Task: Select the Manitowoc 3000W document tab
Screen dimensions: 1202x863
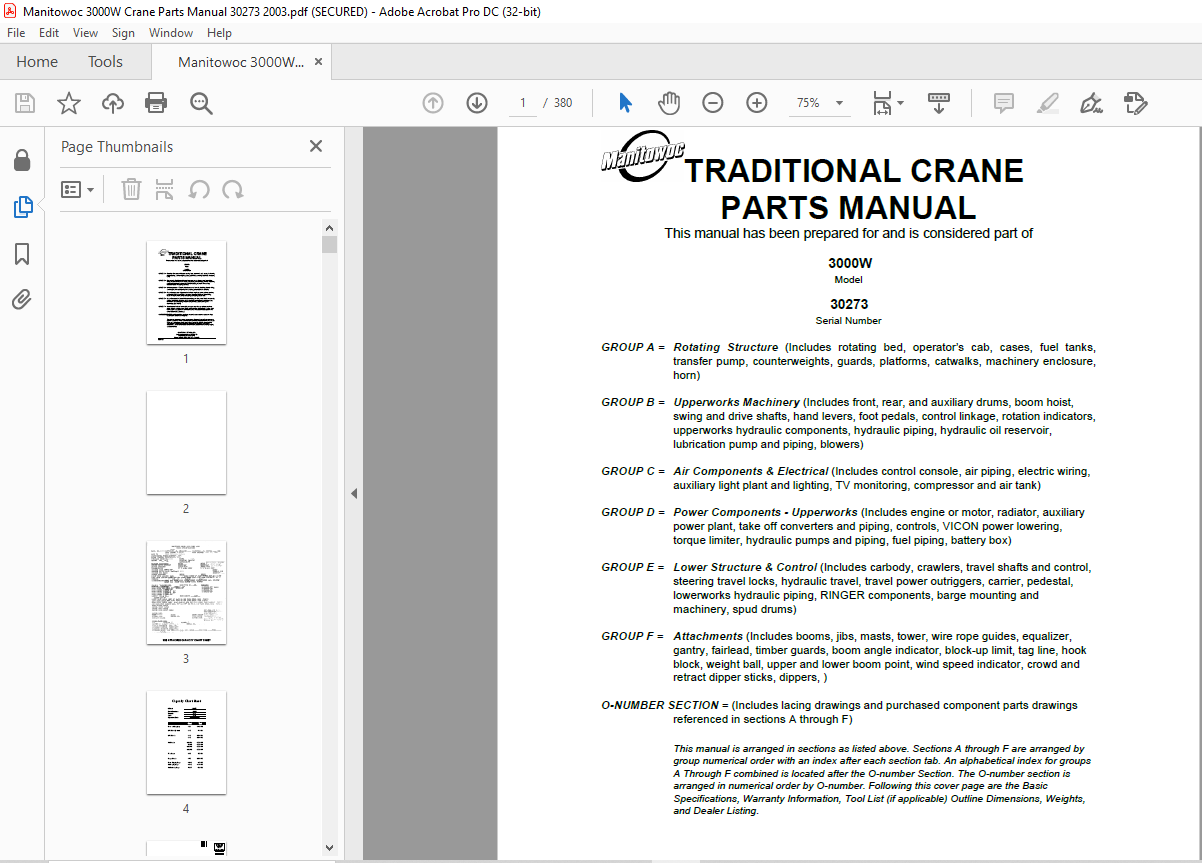Action: click(241, 62)
